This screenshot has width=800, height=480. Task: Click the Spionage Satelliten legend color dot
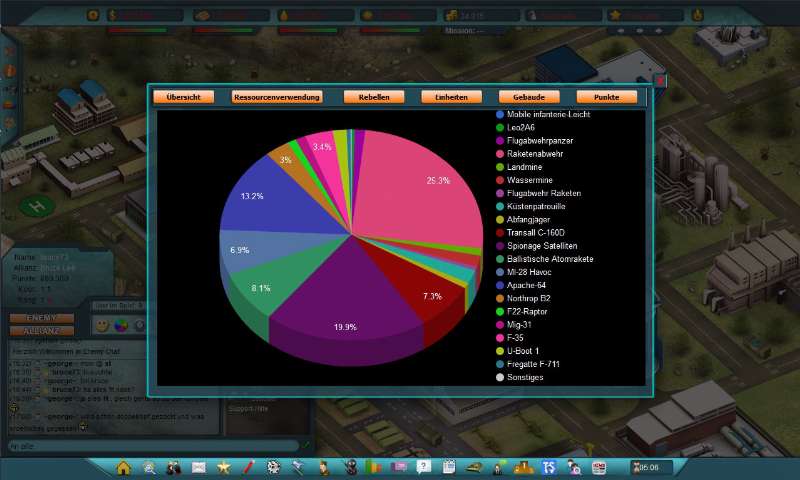(x=500, y=246)
